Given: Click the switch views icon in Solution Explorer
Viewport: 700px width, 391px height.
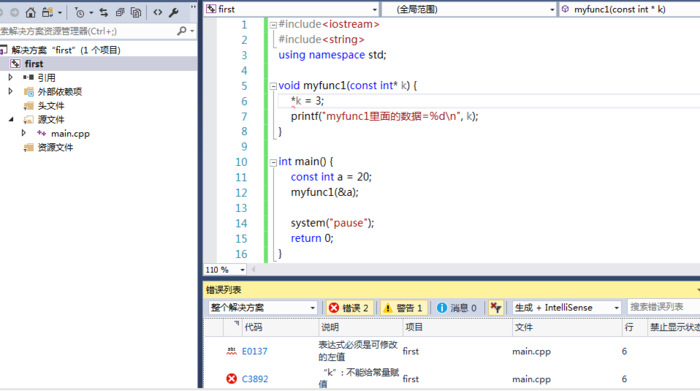Looking at the screenshot, I should pyautogui.click(x=47, y=12).
